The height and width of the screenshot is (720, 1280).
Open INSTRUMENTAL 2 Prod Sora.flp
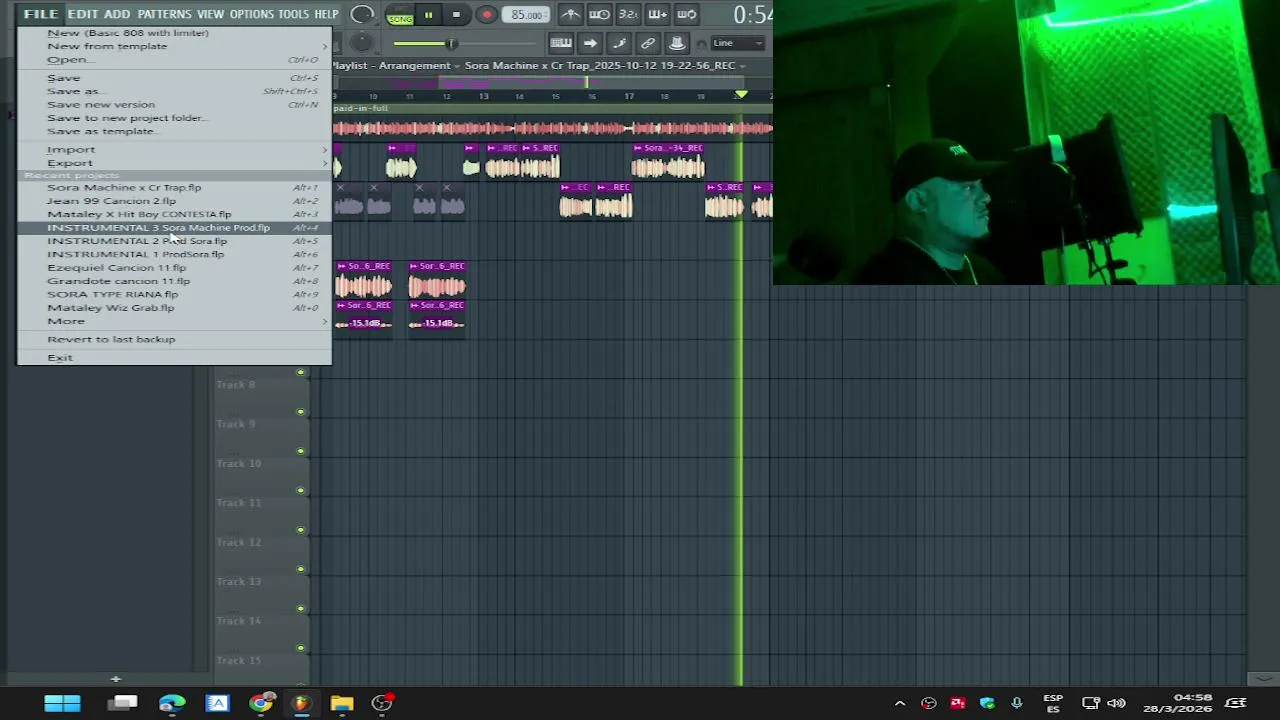click(174, 241)
